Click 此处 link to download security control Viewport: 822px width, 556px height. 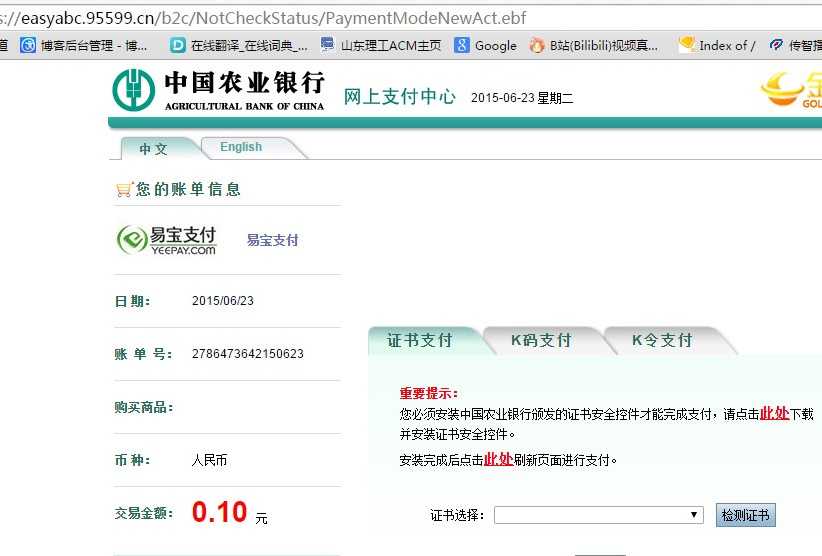774,414
